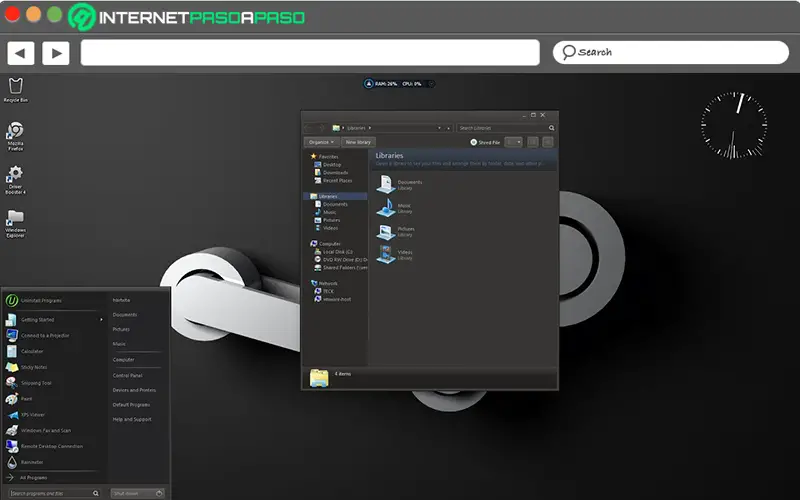Click the browser frame back arrow button
This screenshot has height=500, width=800.
[20, 53]
